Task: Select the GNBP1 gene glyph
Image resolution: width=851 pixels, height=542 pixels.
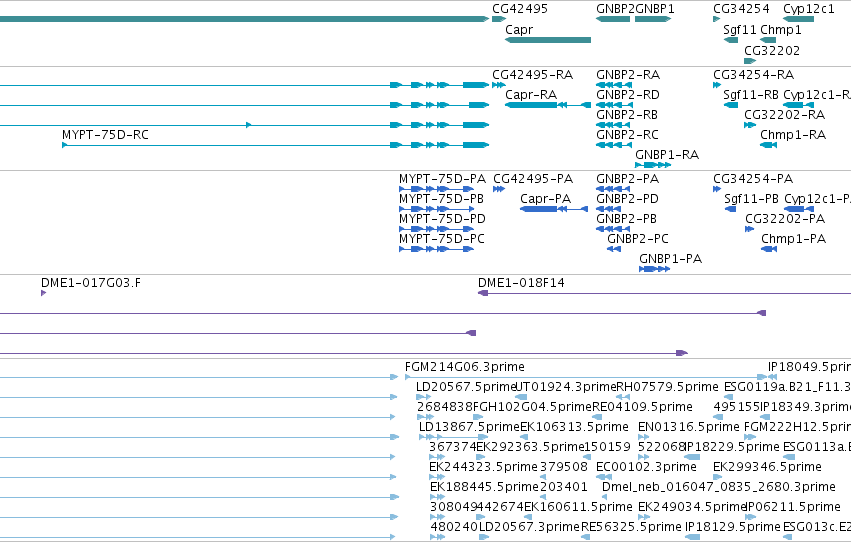Action: (653, 19)
